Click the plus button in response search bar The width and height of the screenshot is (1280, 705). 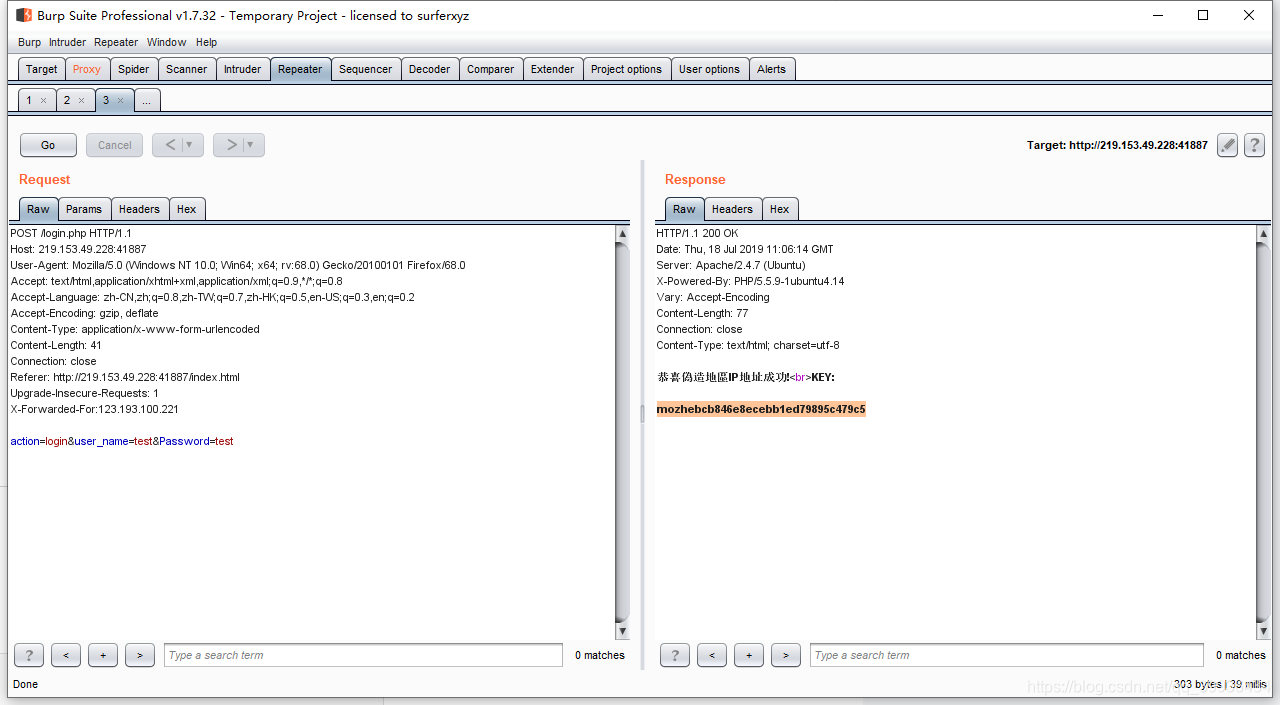click(749, 655)
